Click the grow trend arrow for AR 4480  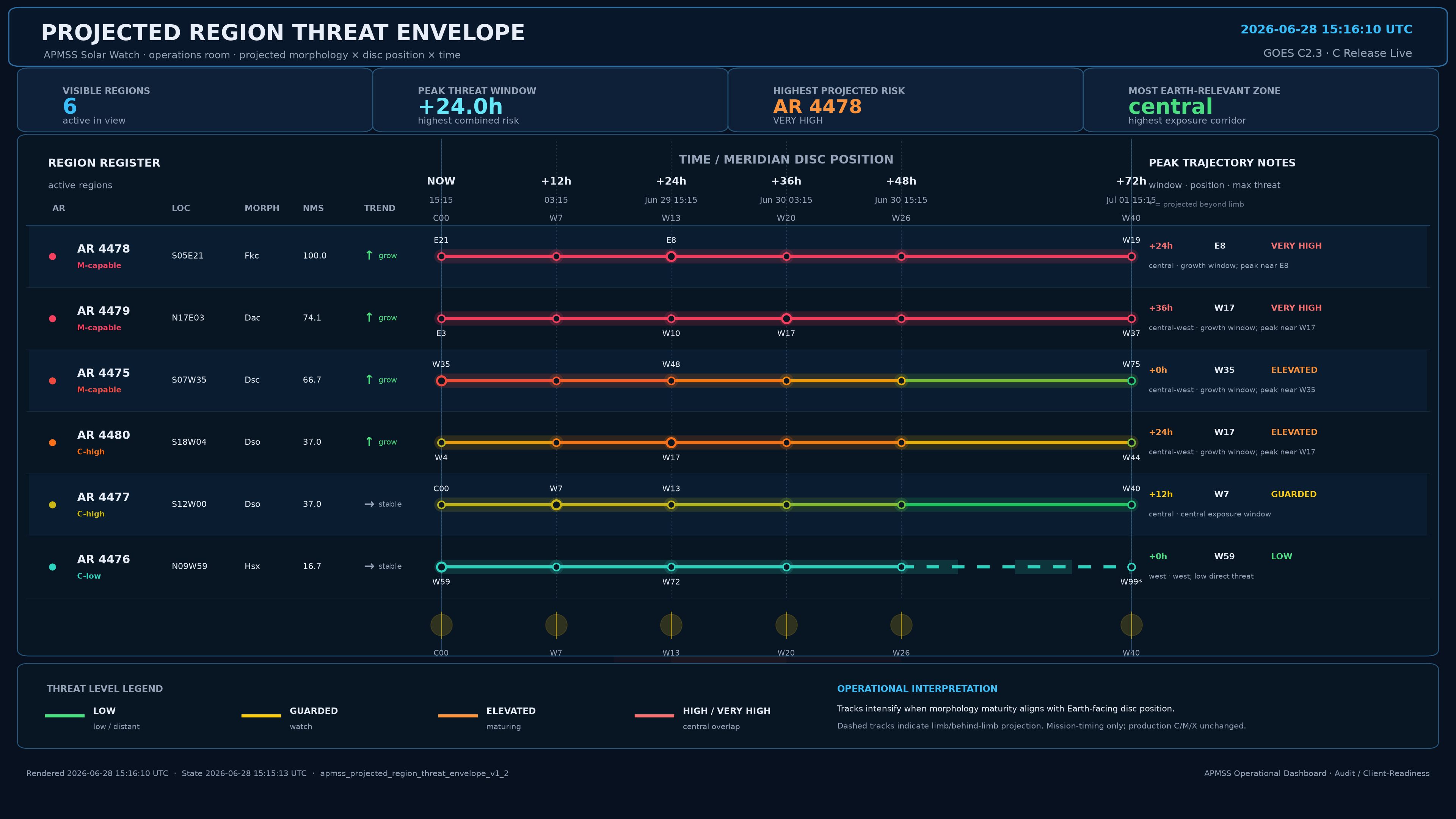369,441
